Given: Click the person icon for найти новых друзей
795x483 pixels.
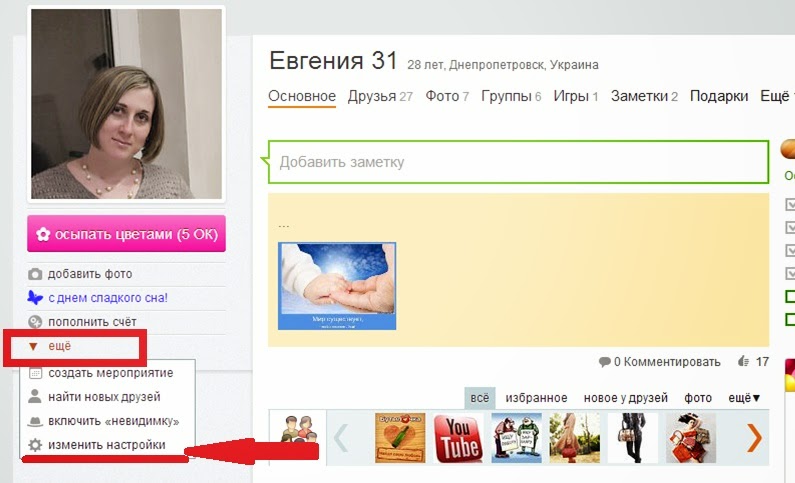Looking at the screenshot, I should click(35, 396).
